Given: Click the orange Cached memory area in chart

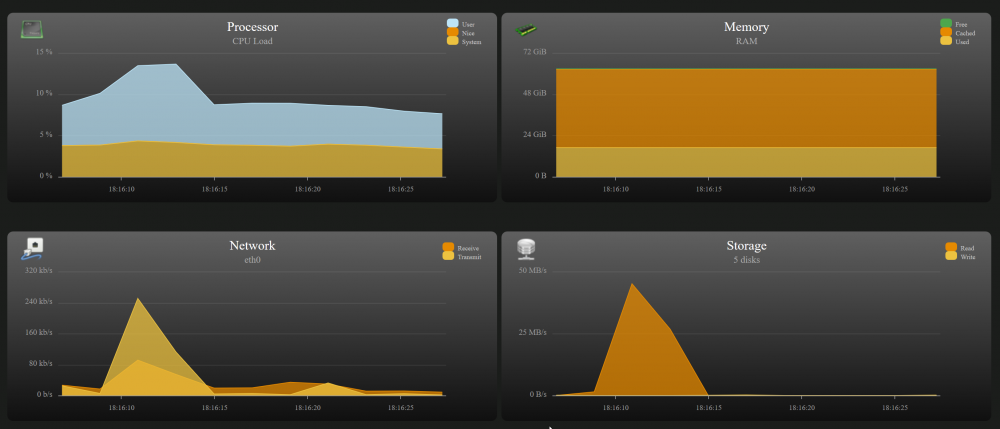Looking at the screenshot, I should click(746, 107).
